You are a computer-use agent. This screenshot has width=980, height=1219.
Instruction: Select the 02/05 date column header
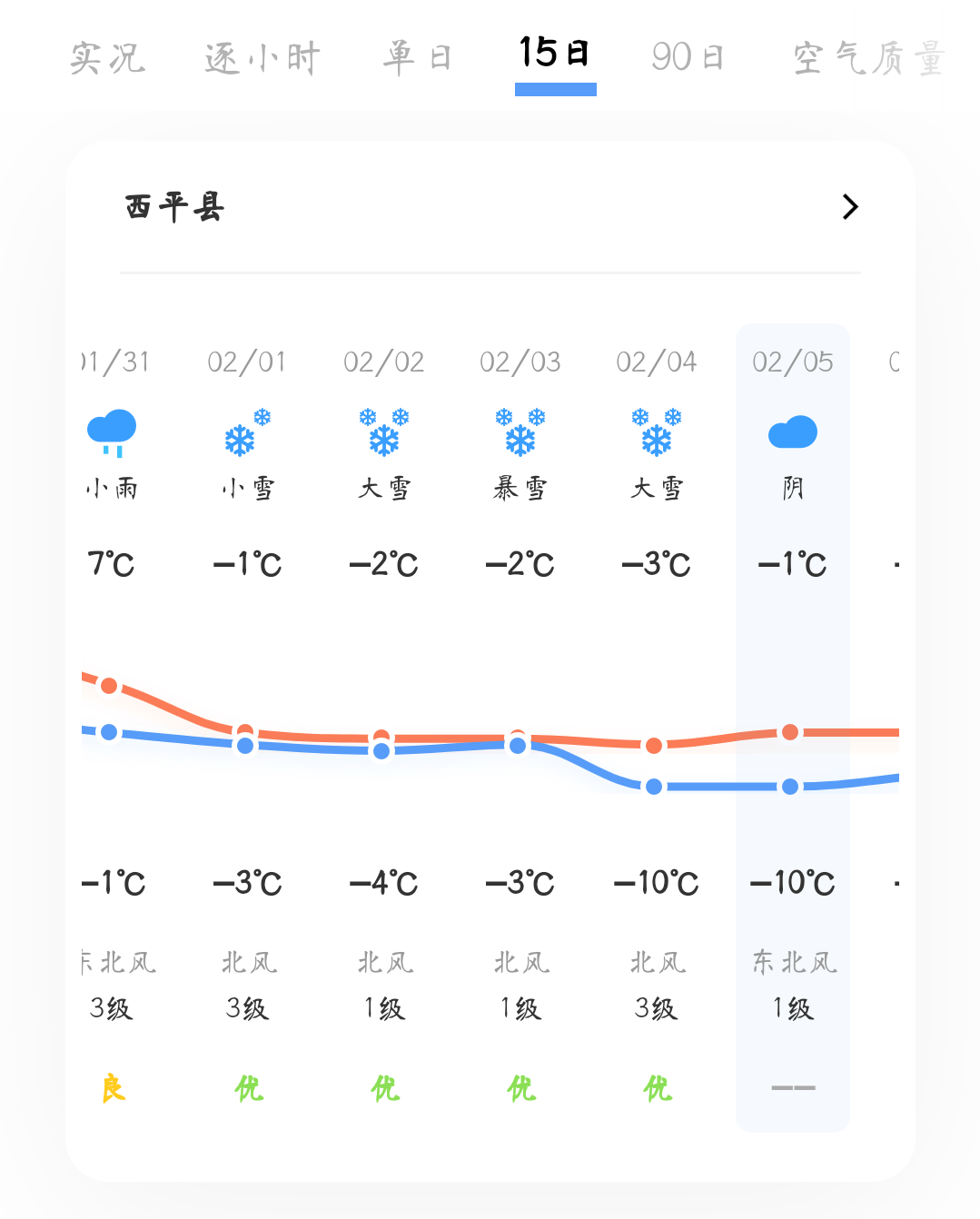(x=793, y=362)
